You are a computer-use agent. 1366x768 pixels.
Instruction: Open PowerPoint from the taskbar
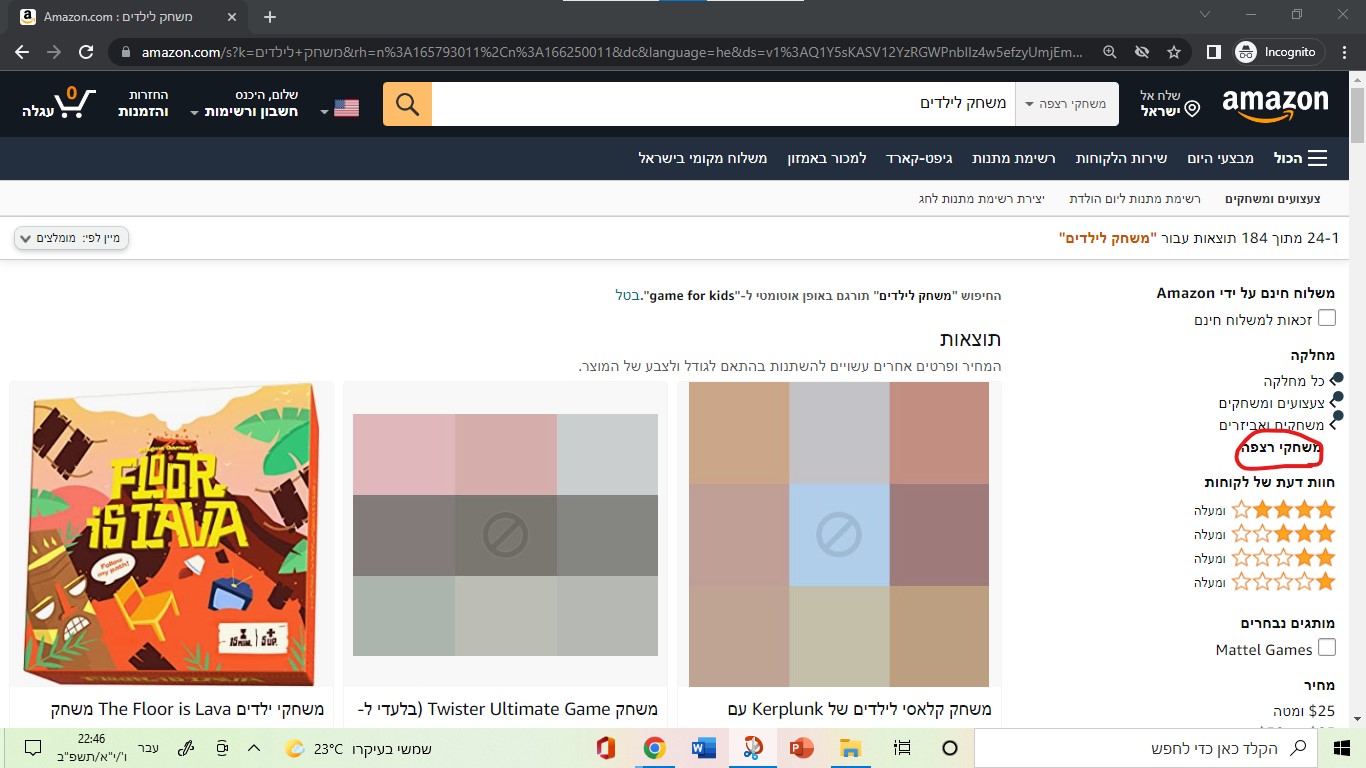(x=802, y=748)
